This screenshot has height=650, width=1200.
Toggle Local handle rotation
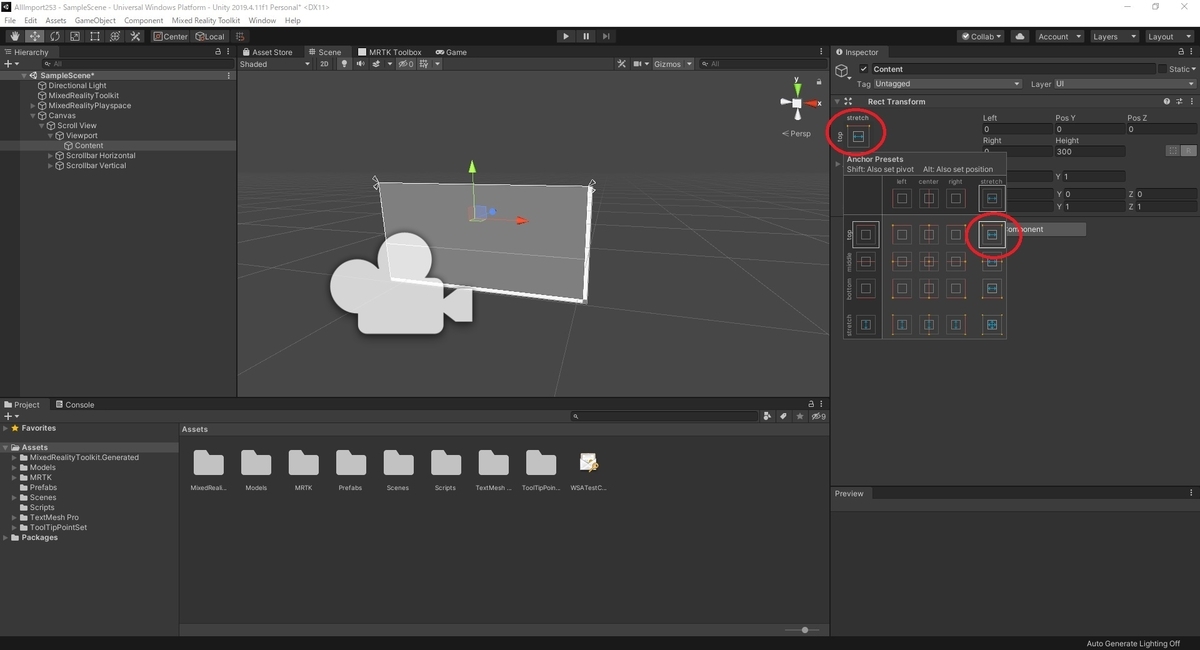click(209, 36)
